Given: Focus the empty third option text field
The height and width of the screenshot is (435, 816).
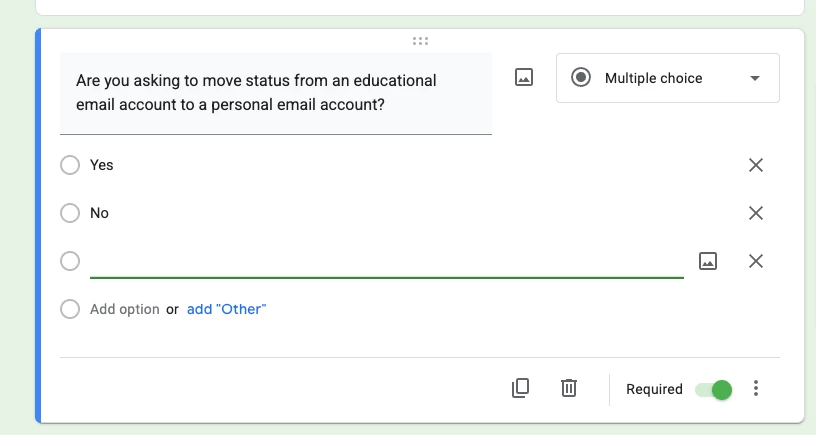Looking at the screenshot, I should [x=387, y=261].
